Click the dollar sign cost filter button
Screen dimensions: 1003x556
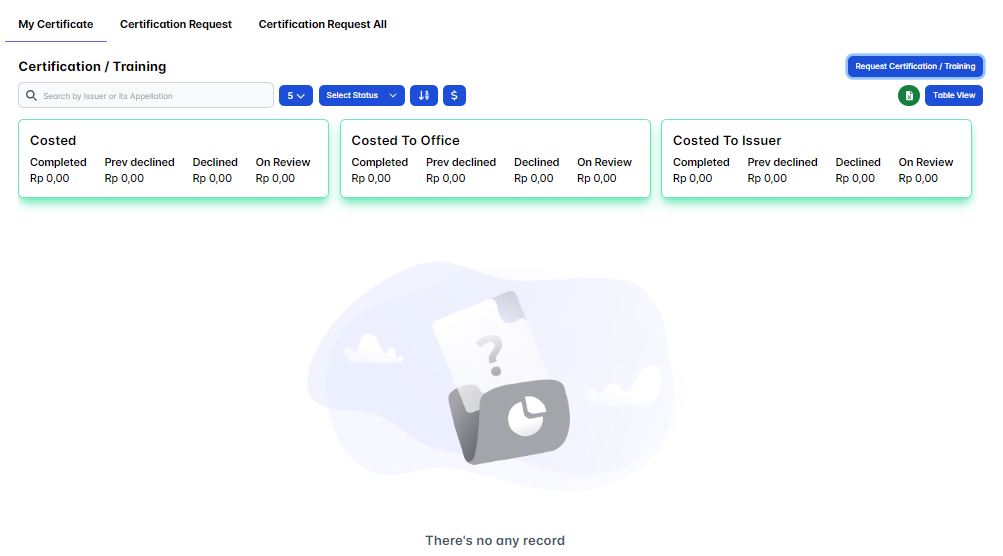pos(454,95)
